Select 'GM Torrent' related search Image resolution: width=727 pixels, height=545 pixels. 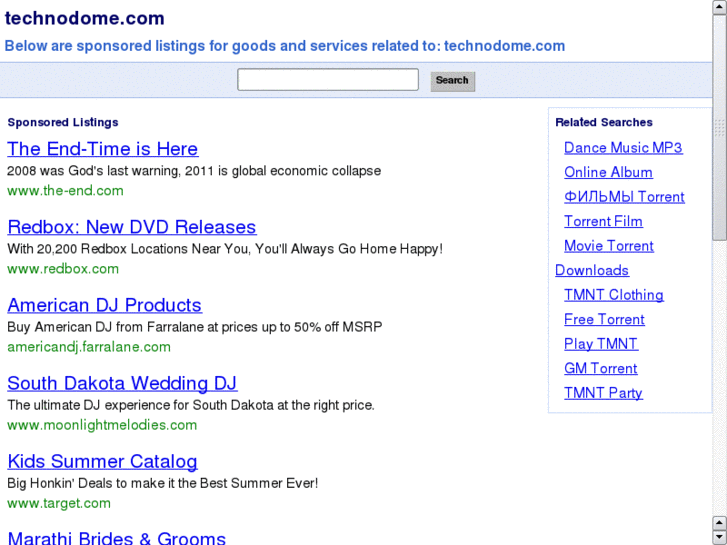pos(600,368)
